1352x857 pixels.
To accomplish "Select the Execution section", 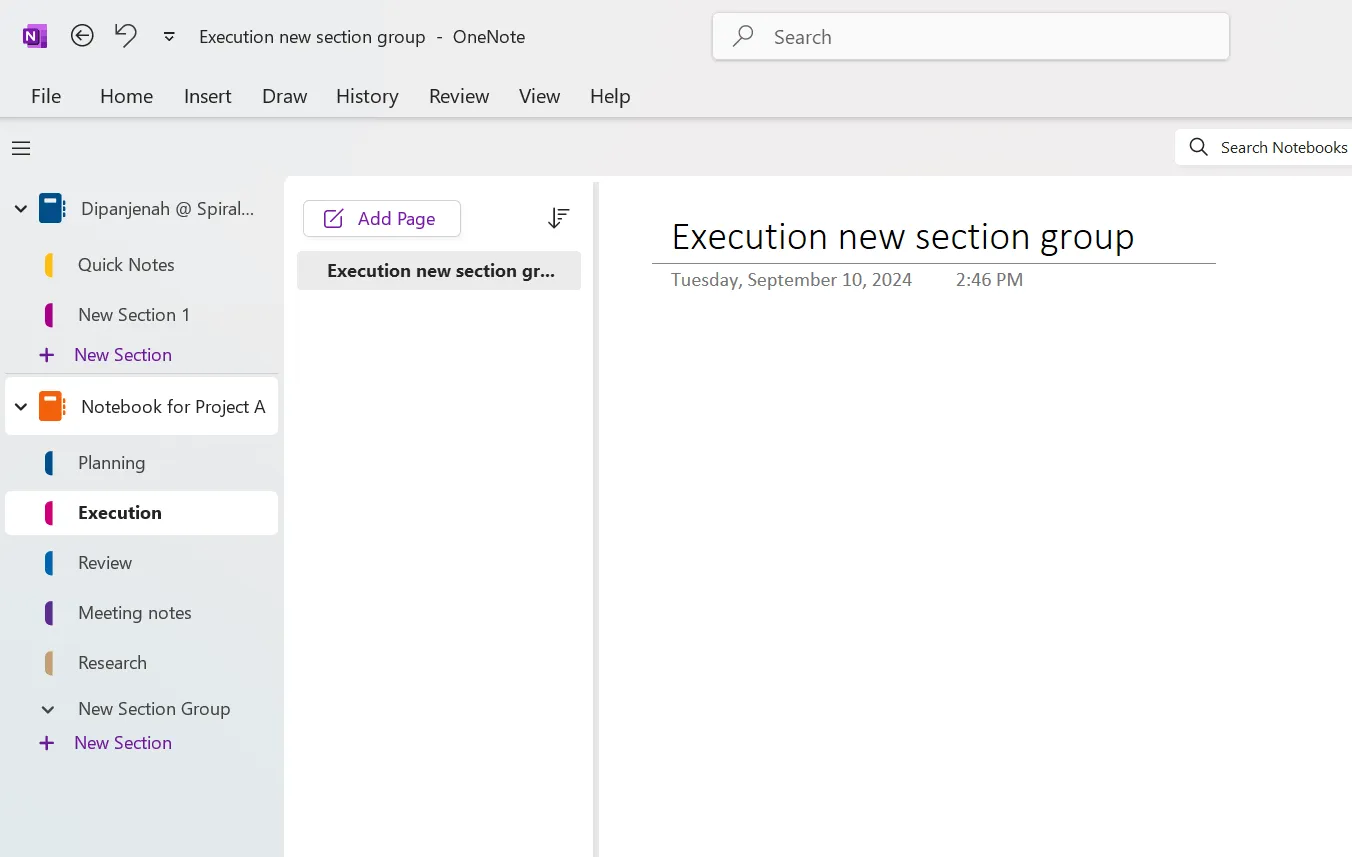I will click(142, 513).
